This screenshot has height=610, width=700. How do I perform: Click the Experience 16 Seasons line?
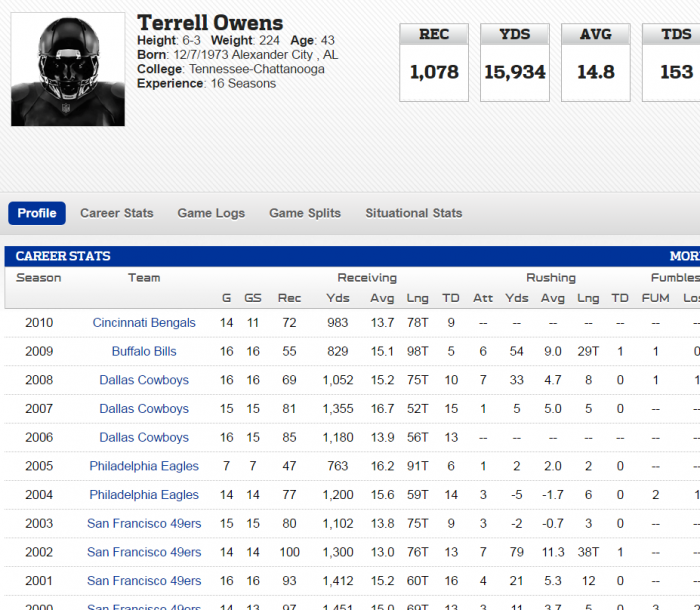click(206, 83)
